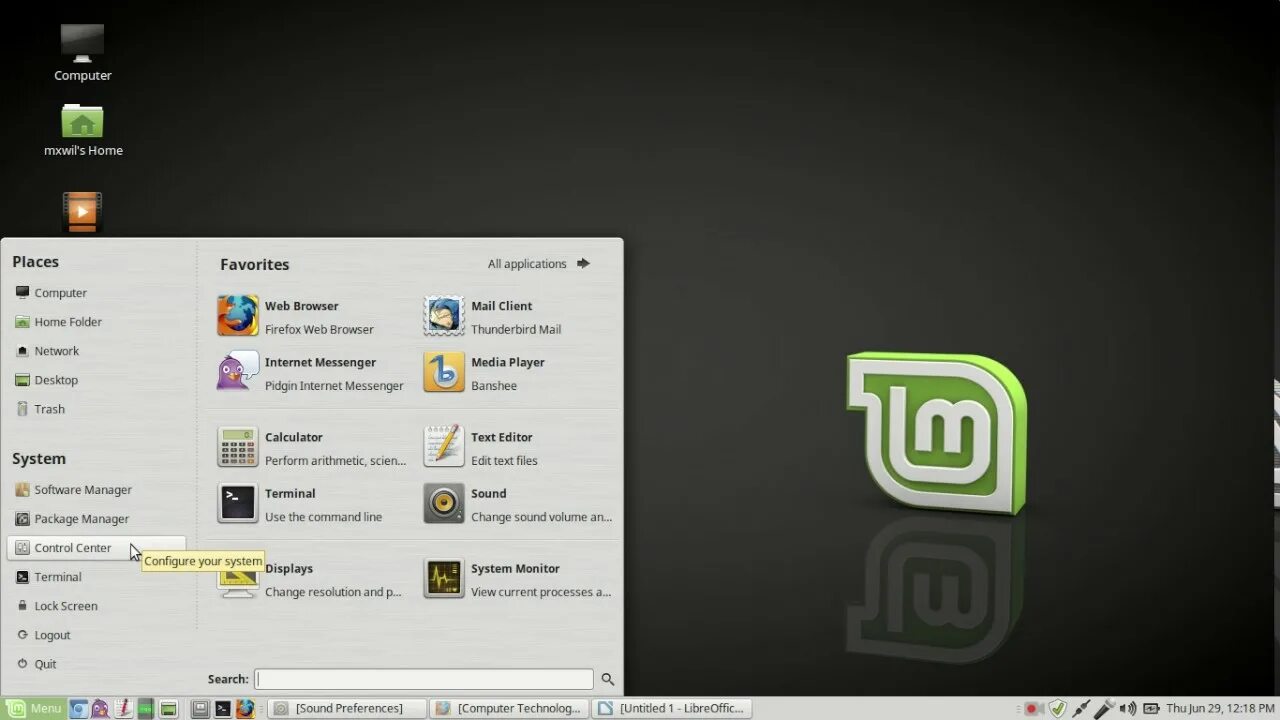Open Package Manager

click(97, 519)
